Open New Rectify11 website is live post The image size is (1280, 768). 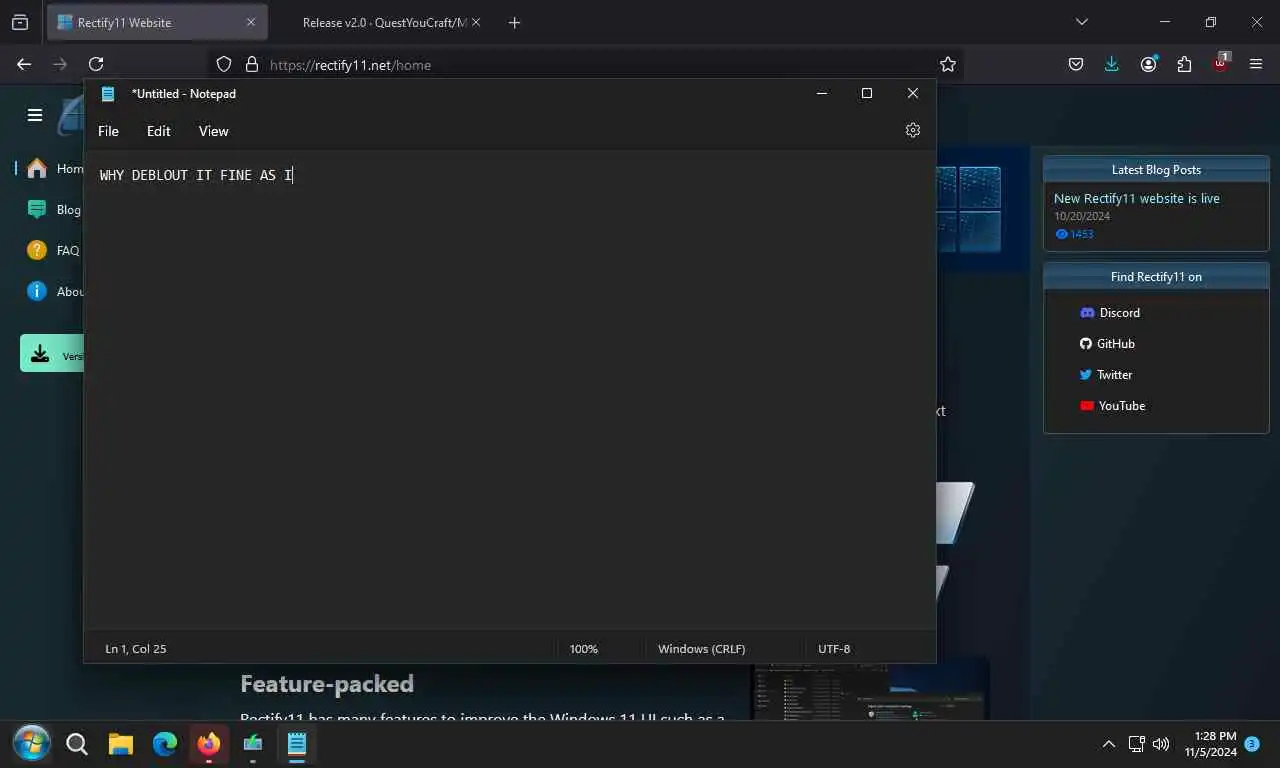tap(1137, 198)
